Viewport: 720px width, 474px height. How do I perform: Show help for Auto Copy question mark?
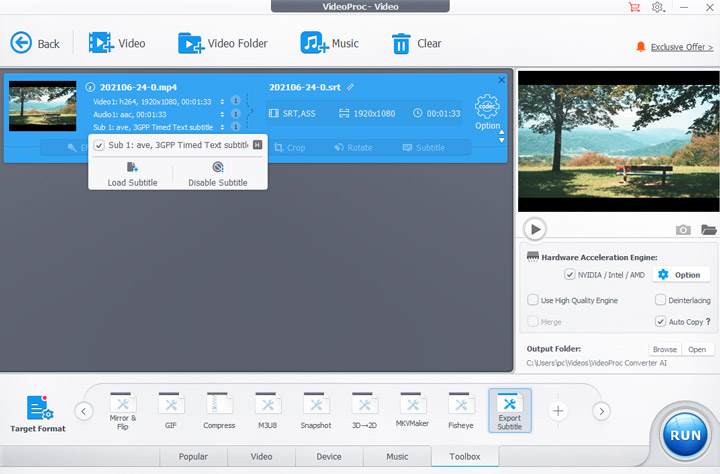(708, 322)
